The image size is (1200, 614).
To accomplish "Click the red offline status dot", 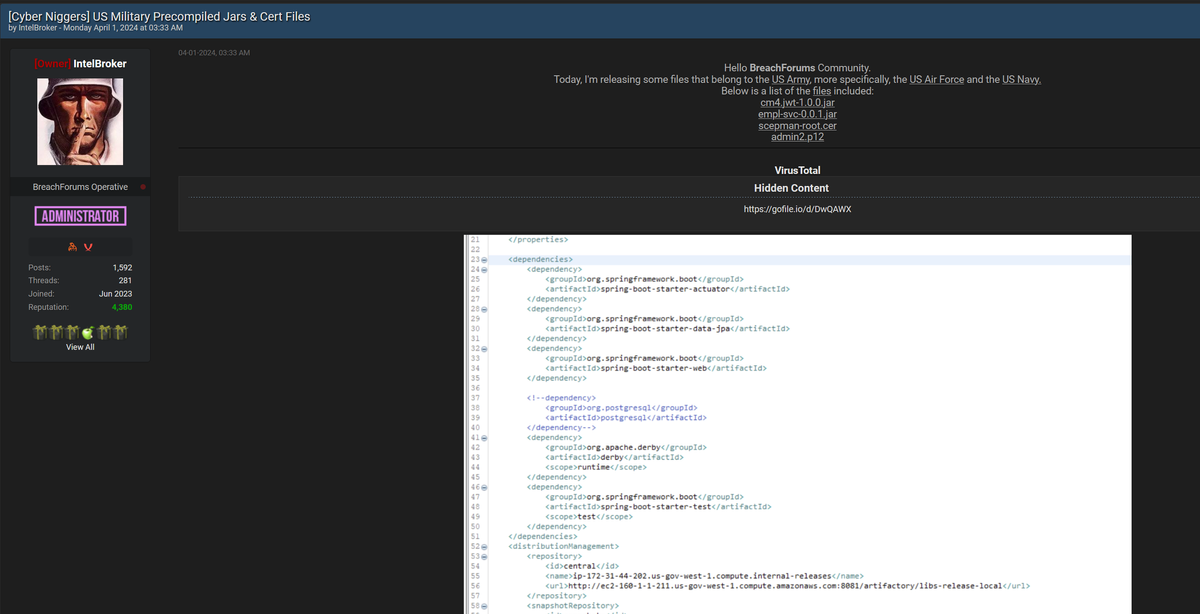I will 143,187.
